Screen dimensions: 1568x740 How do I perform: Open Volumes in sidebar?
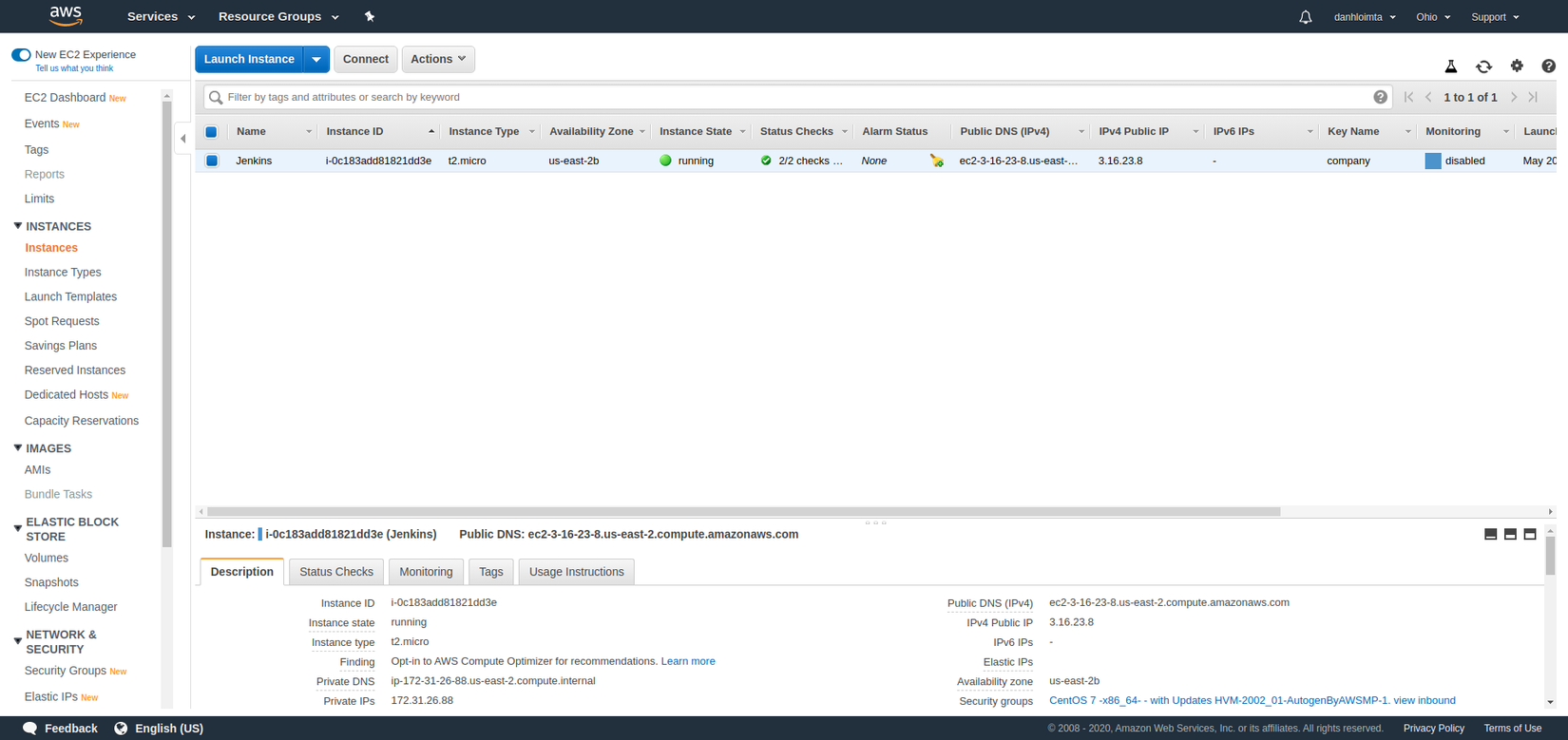pyautogui.click(x=47, y=559)
